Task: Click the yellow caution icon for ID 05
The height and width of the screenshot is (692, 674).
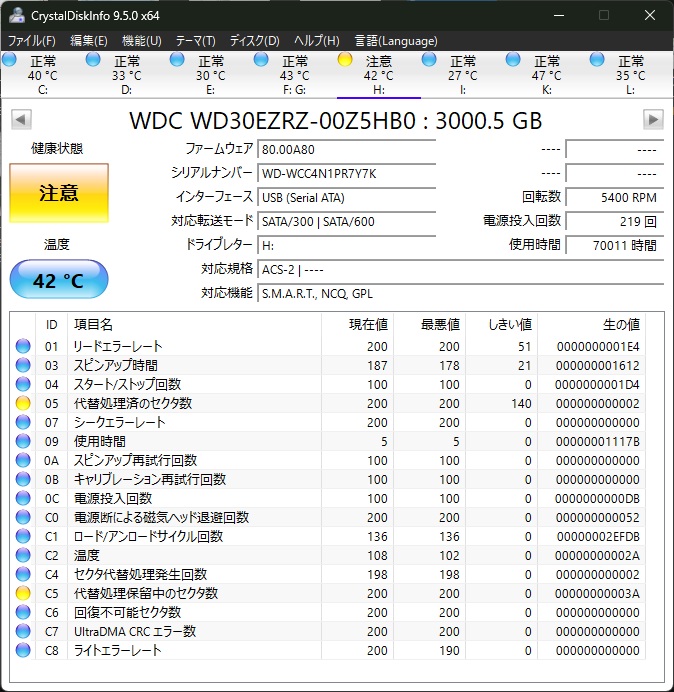Action: coord(23,403)
